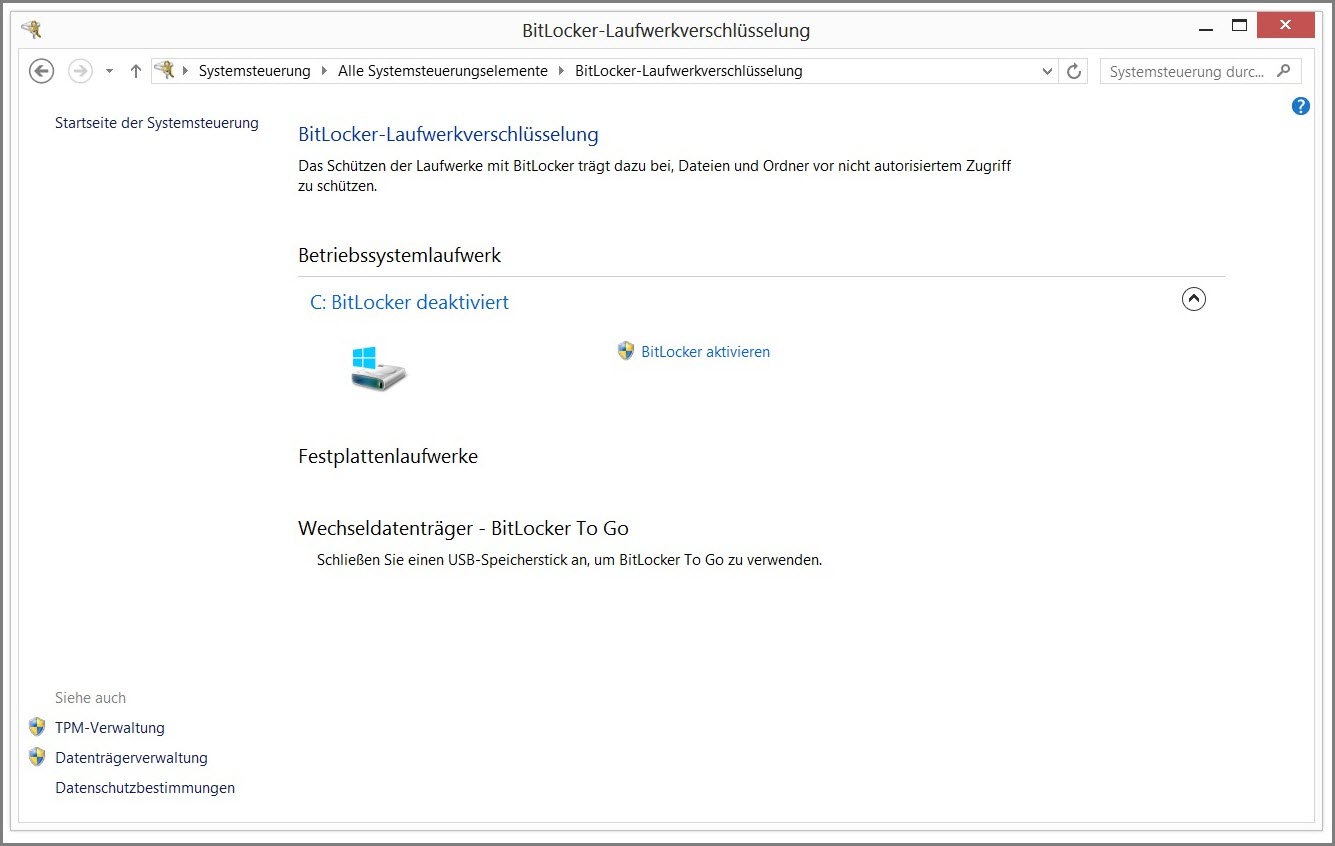The width and height of the screenshot is (1335, 846).
Task: Open the recent locations dropdown arrow
Action: [x=109, y=72]
